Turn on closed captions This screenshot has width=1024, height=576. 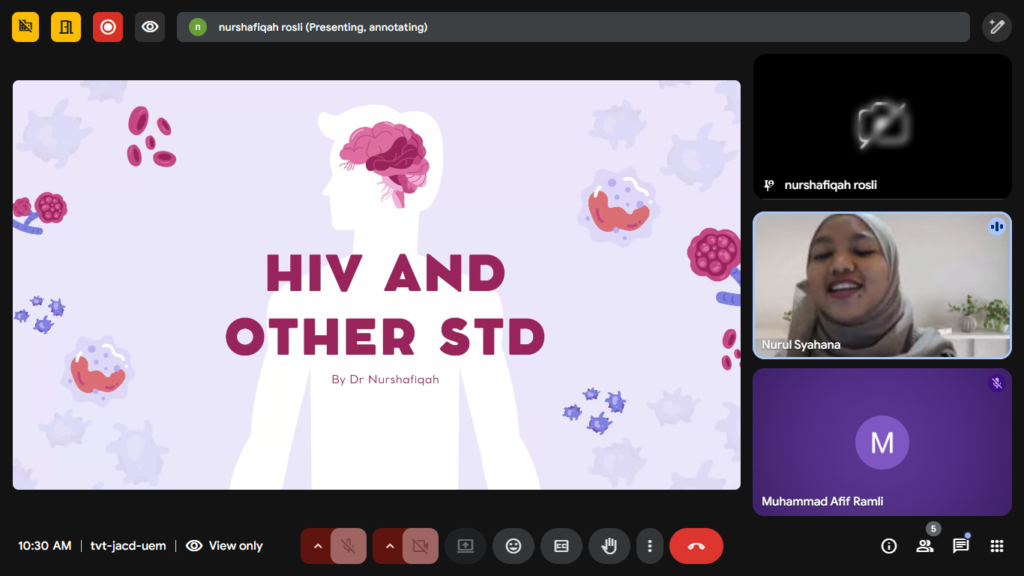click(561, 546)
